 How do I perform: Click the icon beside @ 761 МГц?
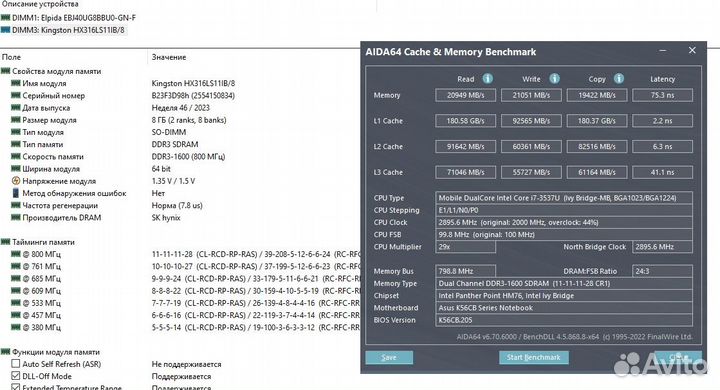[16, 266]
